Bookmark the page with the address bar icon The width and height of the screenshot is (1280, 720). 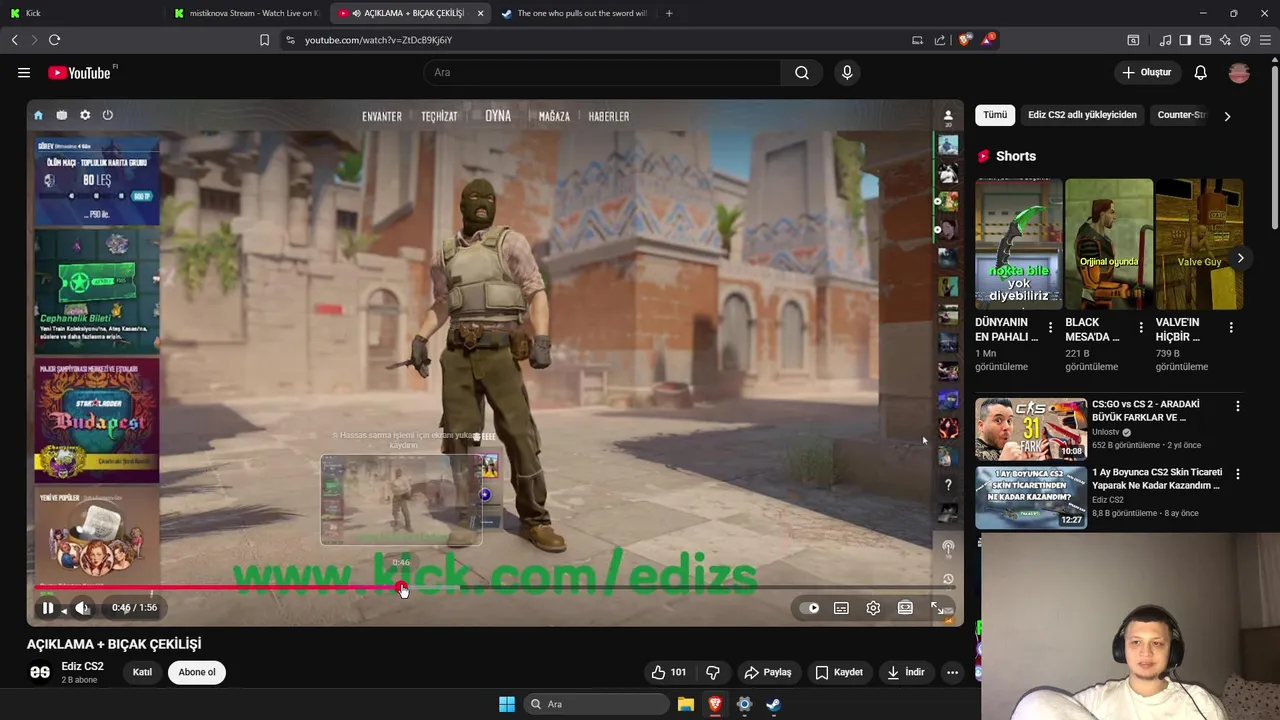264,40
